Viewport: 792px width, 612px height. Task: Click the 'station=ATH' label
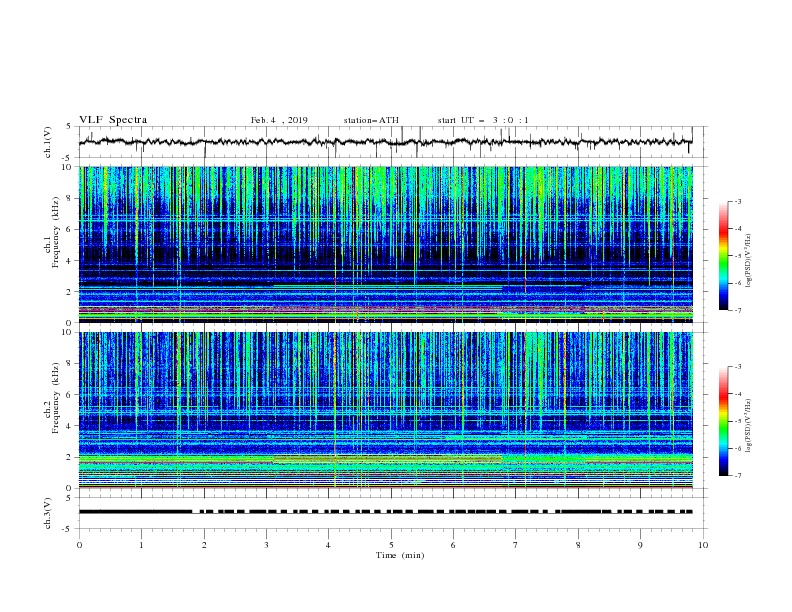(371, 120)
